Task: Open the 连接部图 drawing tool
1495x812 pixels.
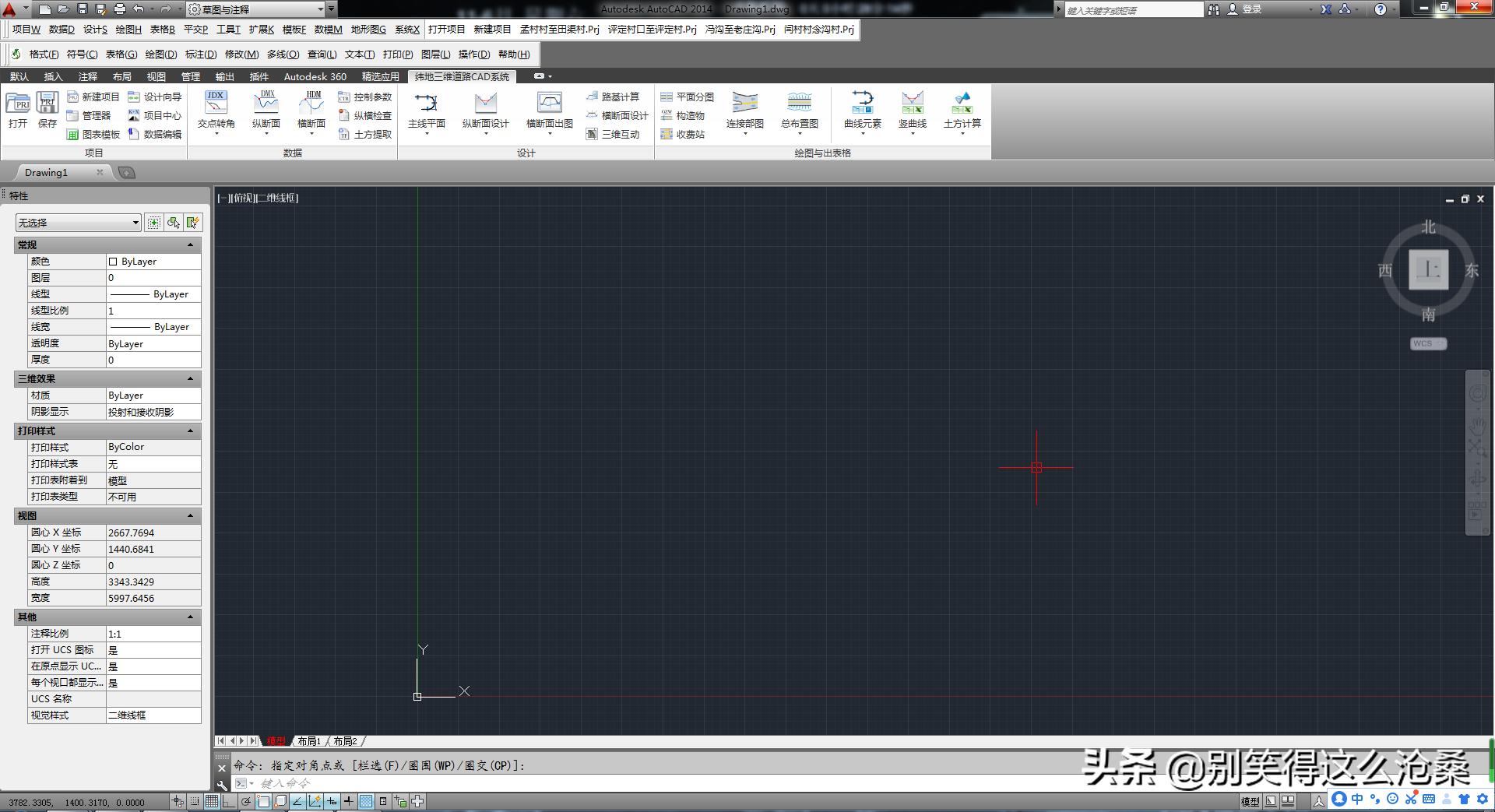Action: (745, 113)
